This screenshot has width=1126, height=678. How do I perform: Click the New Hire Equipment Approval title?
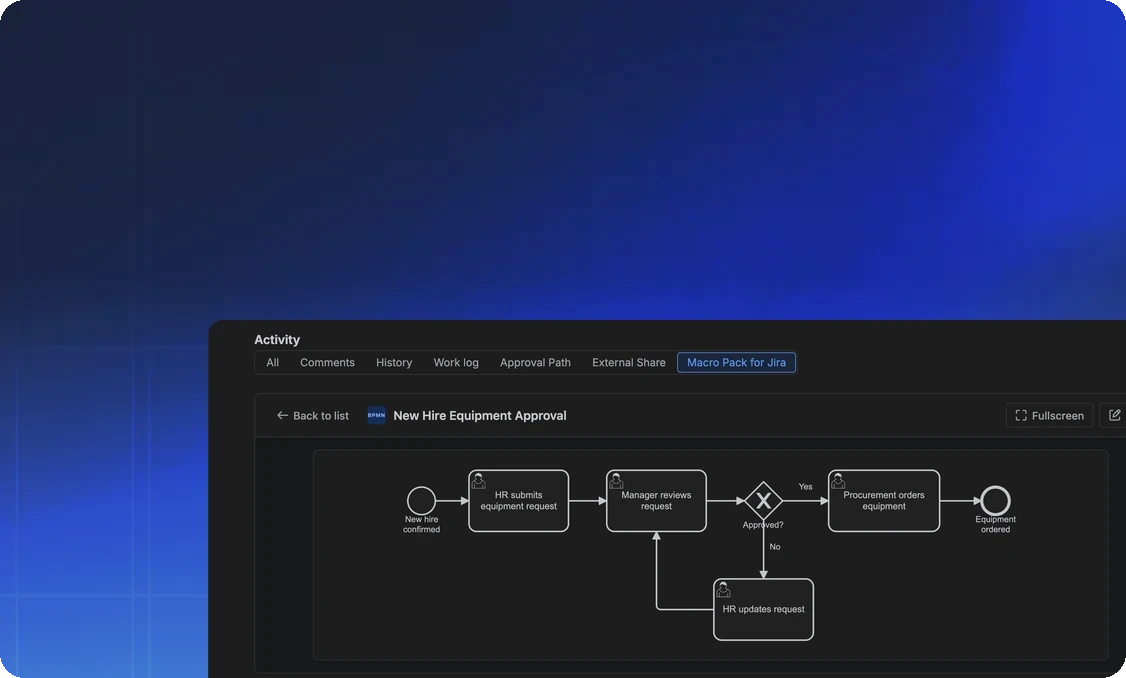point(480,416)
